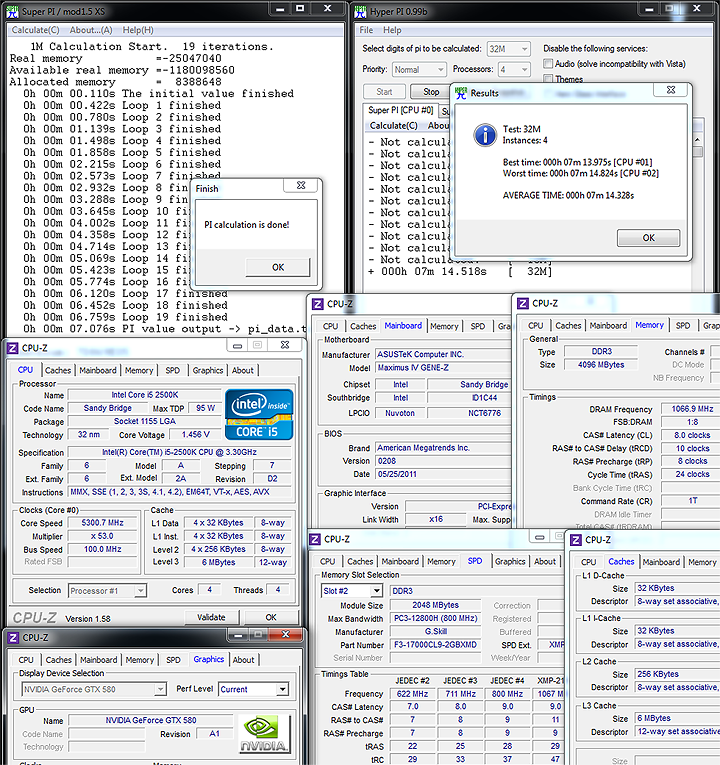Click the Loop 19 finished line in Super PI
Viewport: 720px width, 765px height.
[x=126, y=317]
